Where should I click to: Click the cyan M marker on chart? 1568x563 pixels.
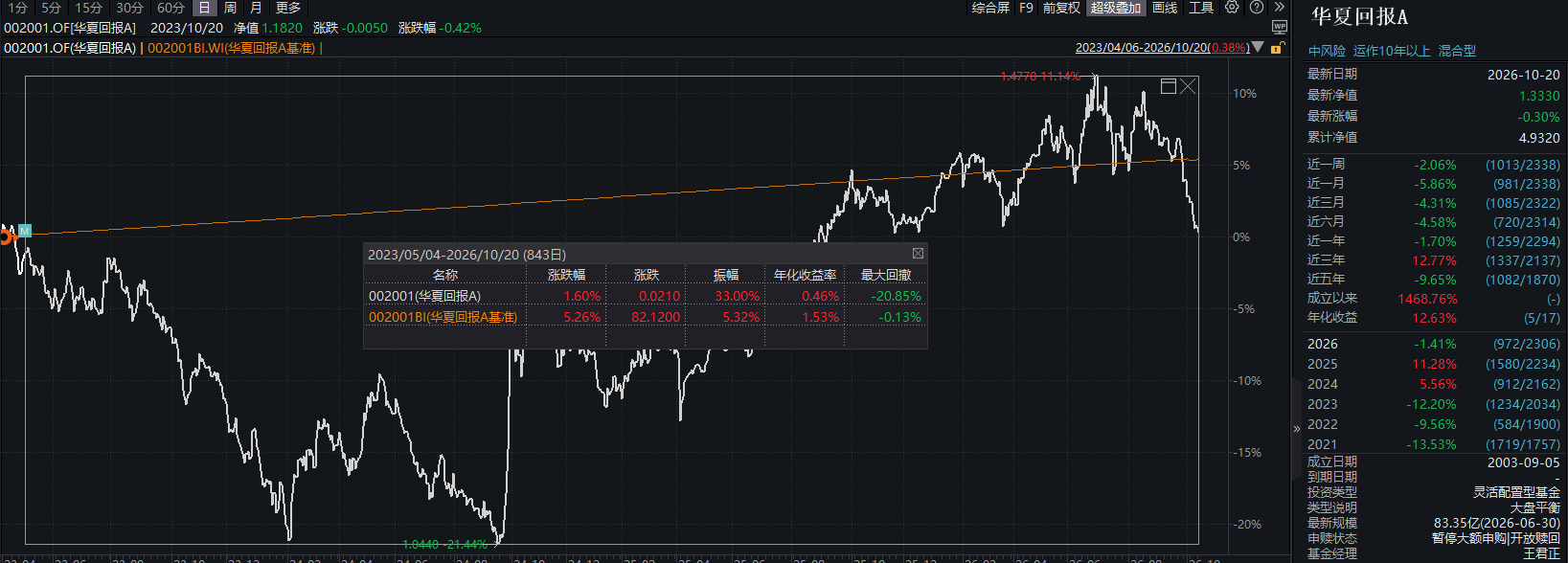(x=25, y=231)
